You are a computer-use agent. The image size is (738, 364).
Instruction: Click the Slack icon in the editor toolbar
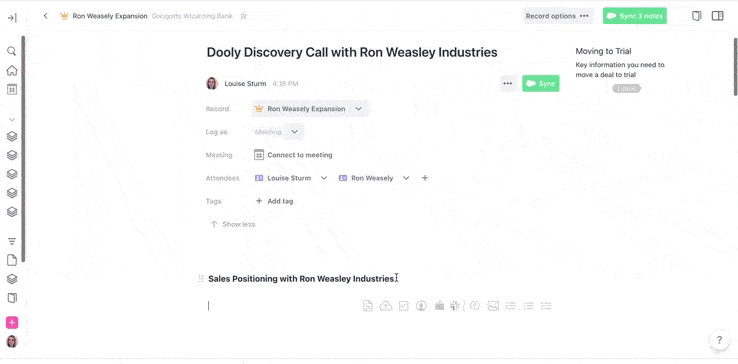(x=455, y=306)
